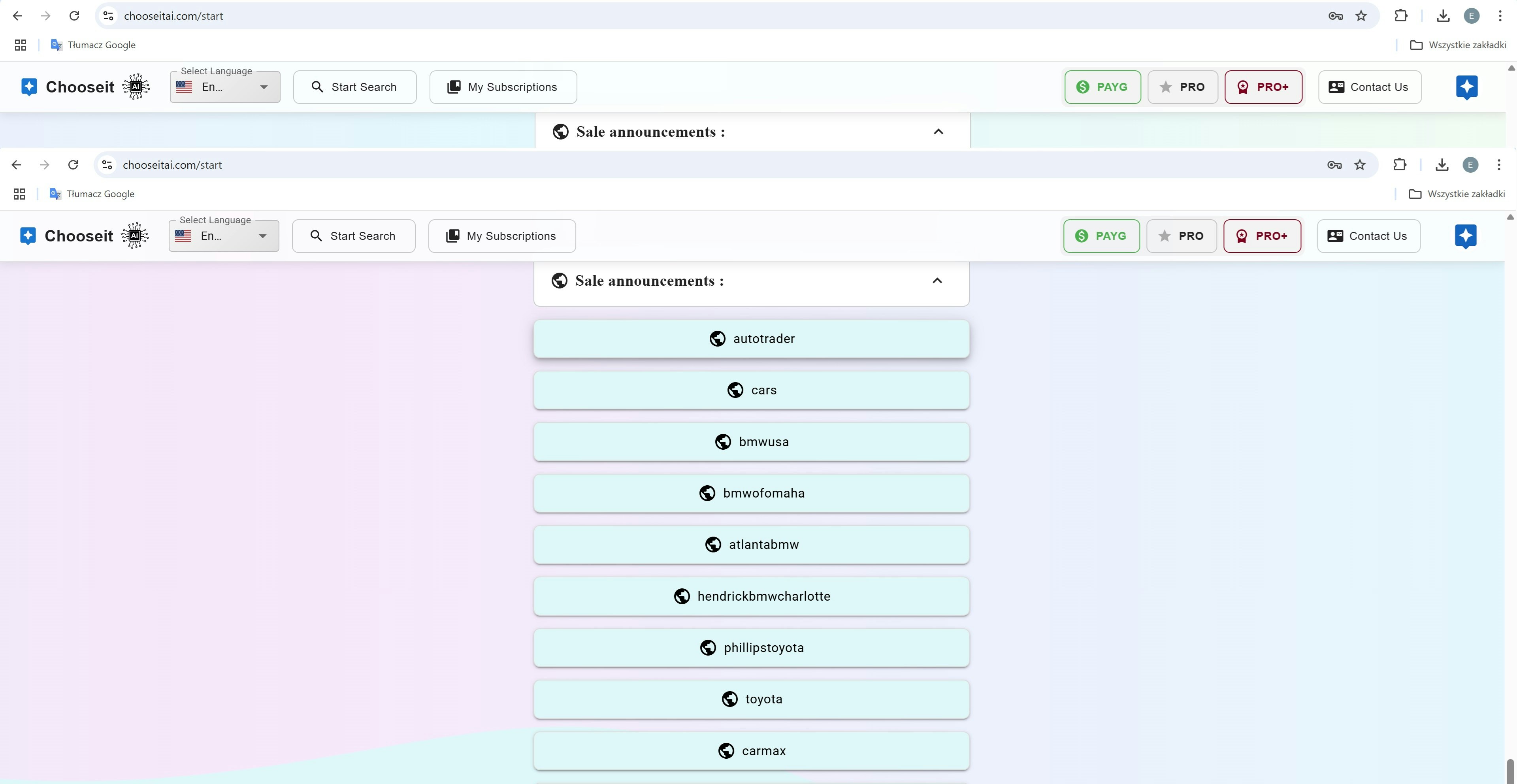The height and width of the screenshot is (784, 1517).
Task: Go to the Start Search page
Action: [353, 236]
